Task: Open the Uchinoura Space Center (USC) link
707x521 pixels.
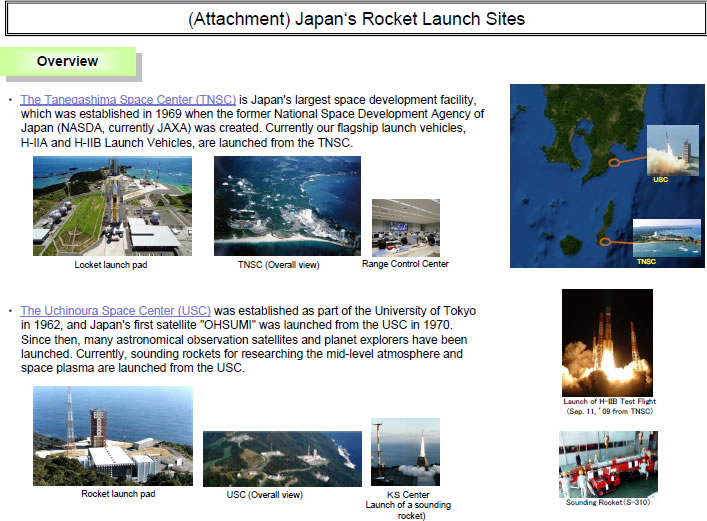Action: [115, 311]
